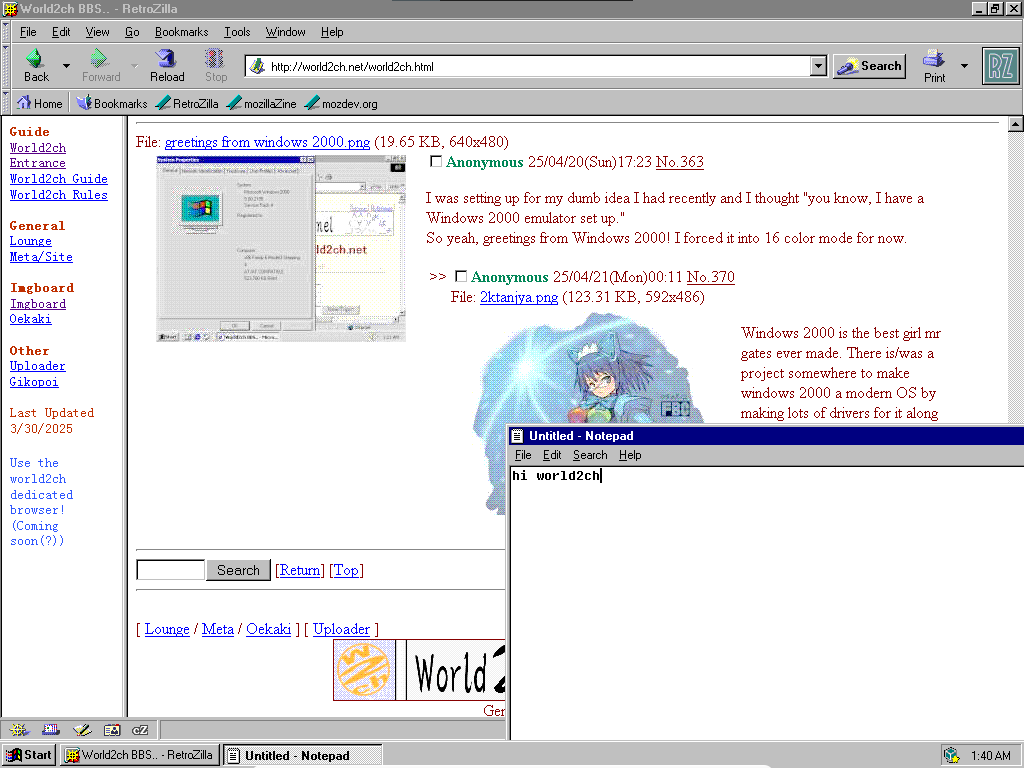This screenshot has width=1024, height=768.
Task: Open the World2ch Entrance sidebar link
Action: (x=37, y=155)
